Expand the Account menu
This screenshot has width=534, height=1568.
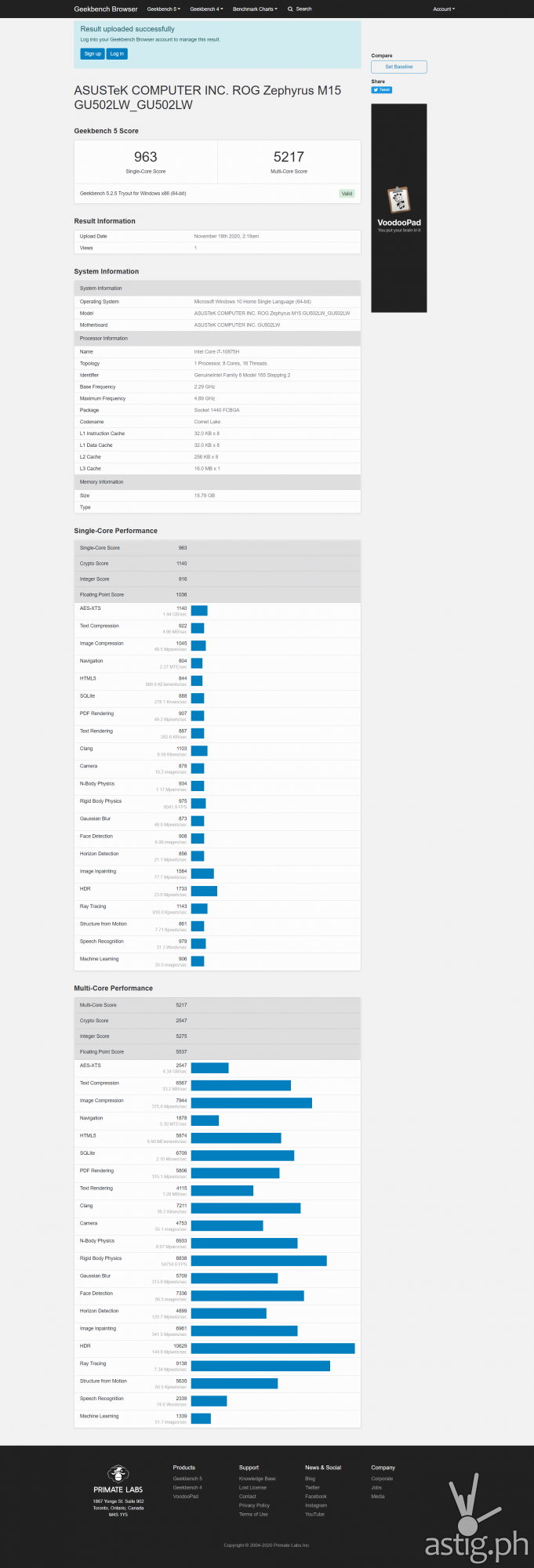(x=444, y=9)
